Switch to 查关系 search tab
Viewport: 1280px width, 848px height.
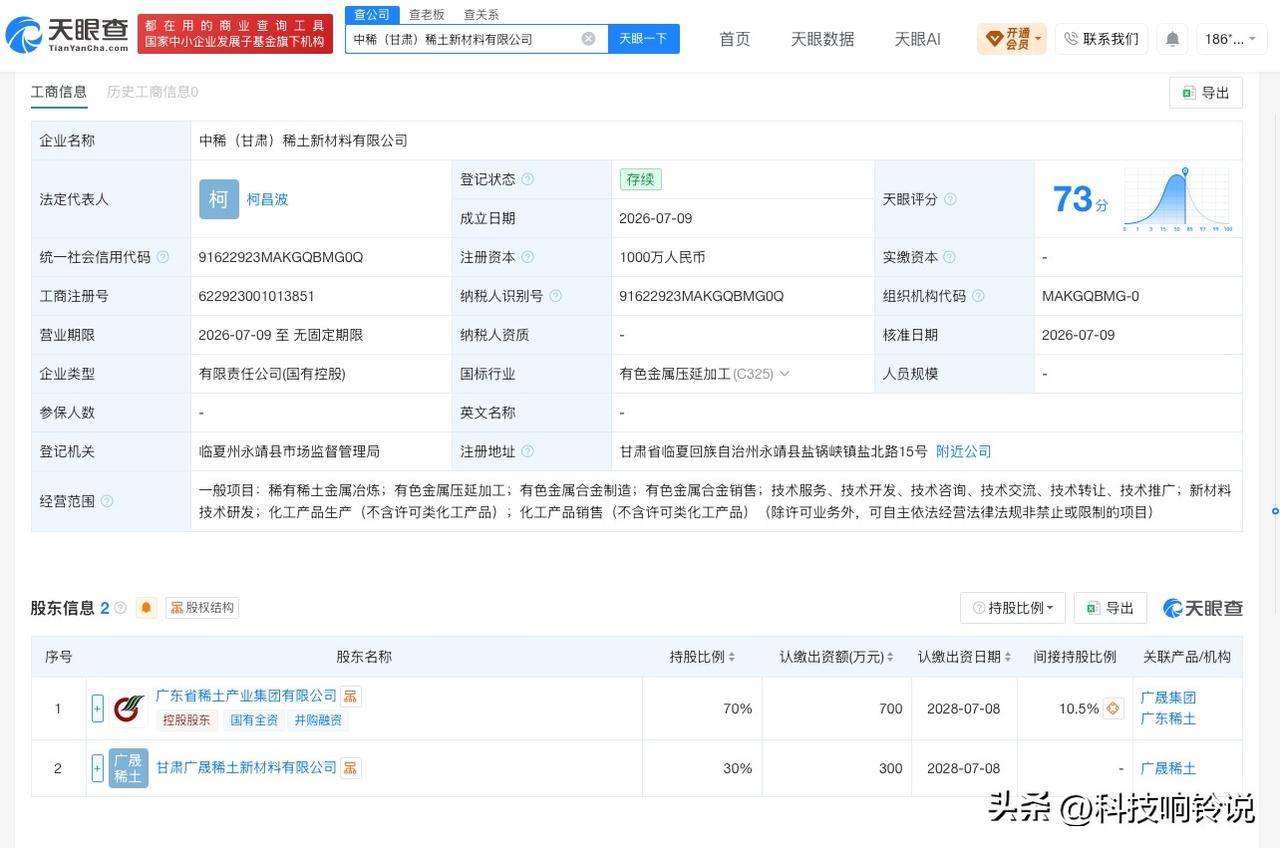(x=481, y=14)
